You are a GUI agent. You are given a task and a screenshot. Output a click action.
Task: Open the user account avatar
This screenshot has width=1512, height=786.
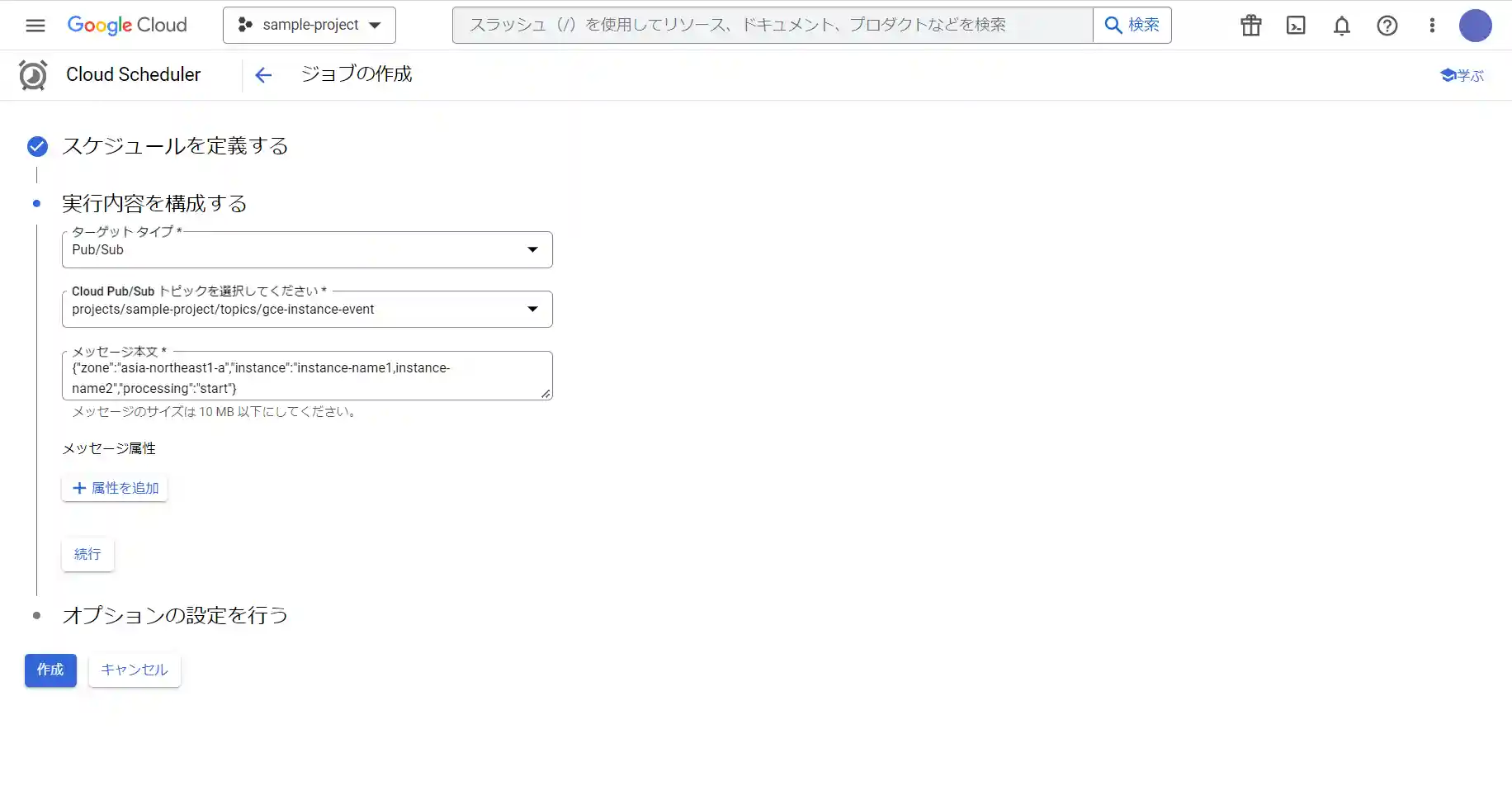coord(1476,26)
